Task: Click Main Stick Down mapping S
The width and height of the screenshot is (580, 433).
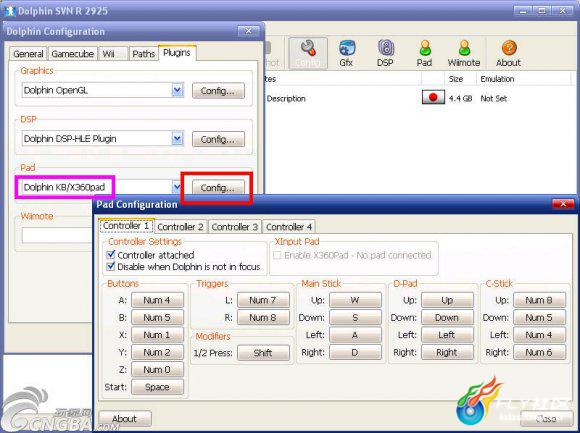Action: [x=355, y=317]
